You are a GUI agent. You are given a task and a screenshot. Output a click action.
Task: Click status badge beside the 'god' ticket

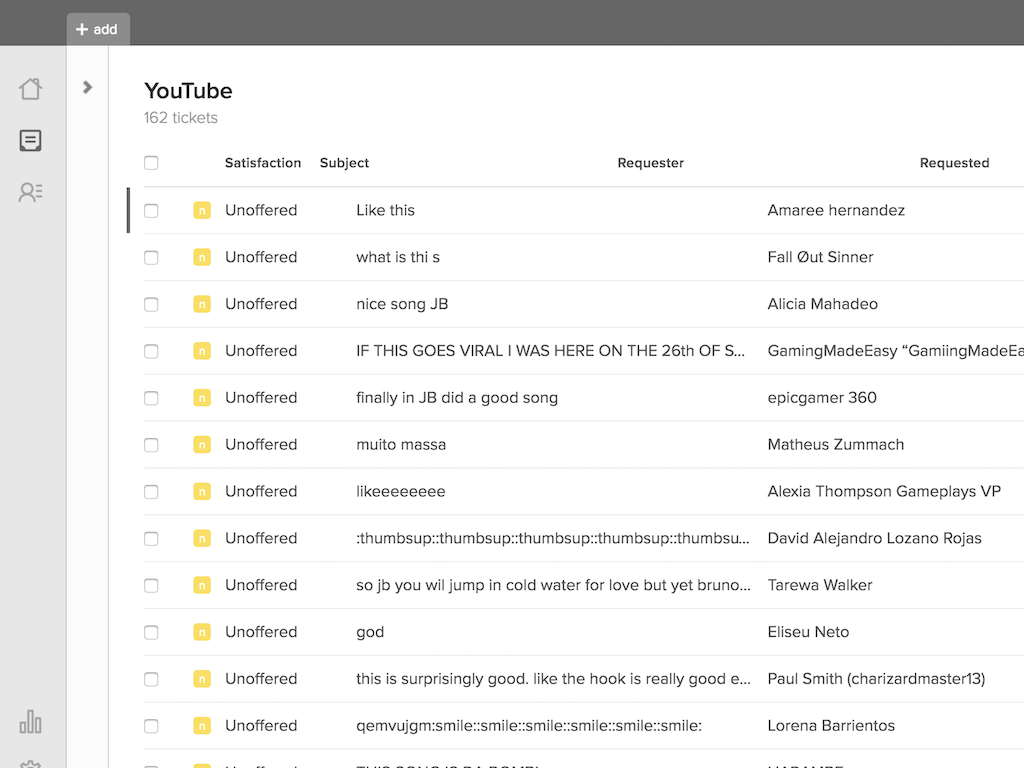(202, 632)
